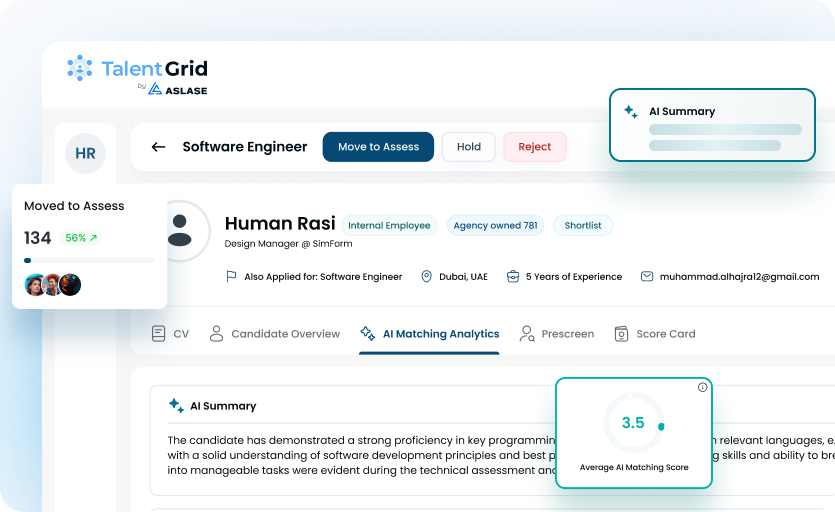Click the 134 count value
The height and width of the screenshot is (512, 835).
37,238
